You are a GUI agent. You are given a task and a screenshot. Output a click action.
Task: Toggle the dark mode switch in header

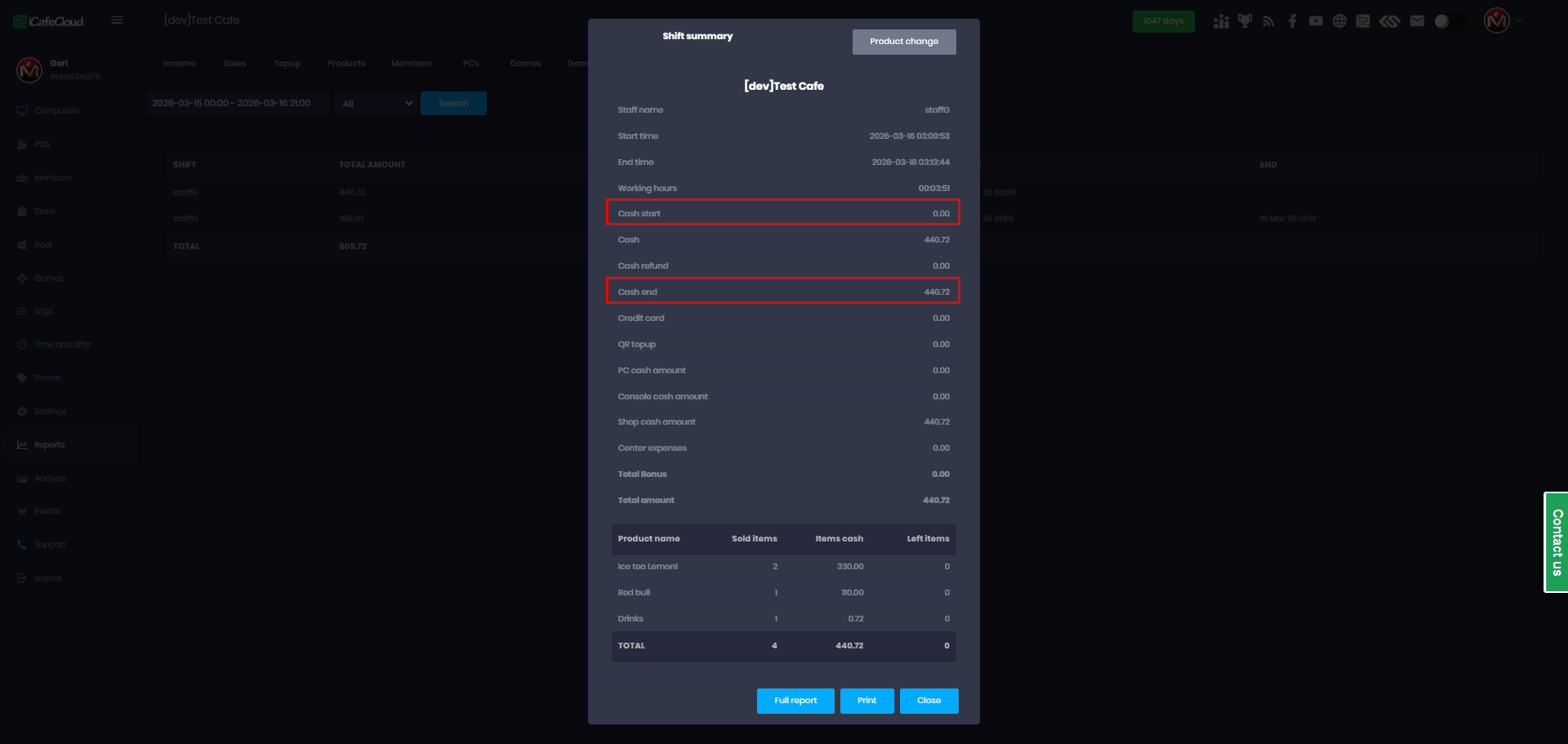(1448, 21)
